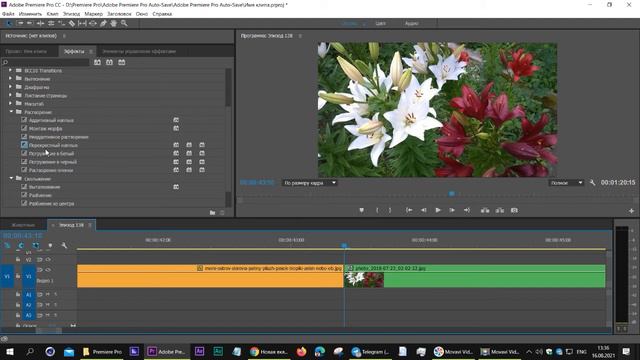Step back one frame
The image size is (640, 360).
(423, 210)
